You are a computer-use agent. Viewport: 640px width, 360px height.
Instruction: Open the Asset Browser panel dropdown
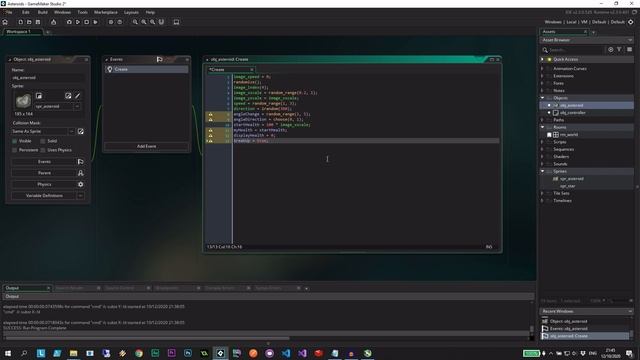(630, 40)
